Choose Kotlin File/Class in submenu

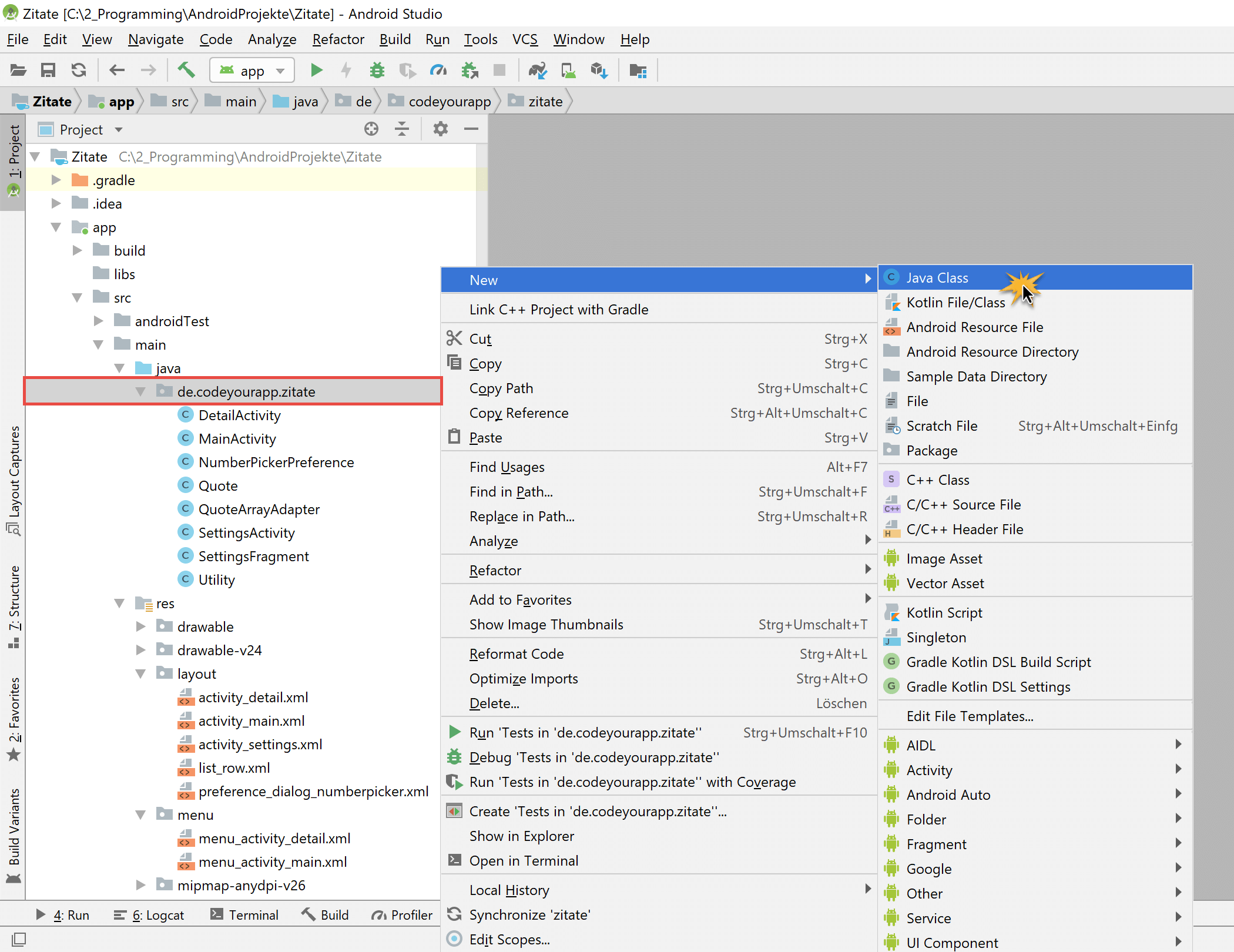coord(1035,302)
